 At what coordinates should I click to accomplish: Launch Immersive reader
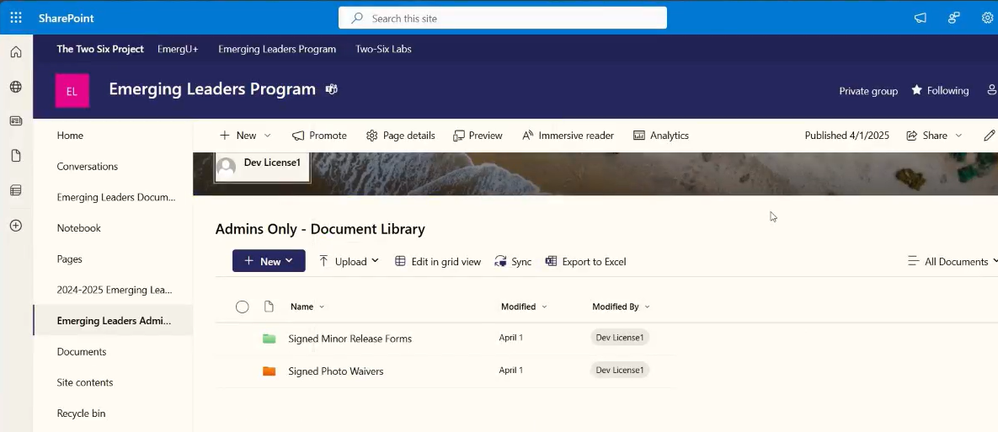tap(568, 136)
